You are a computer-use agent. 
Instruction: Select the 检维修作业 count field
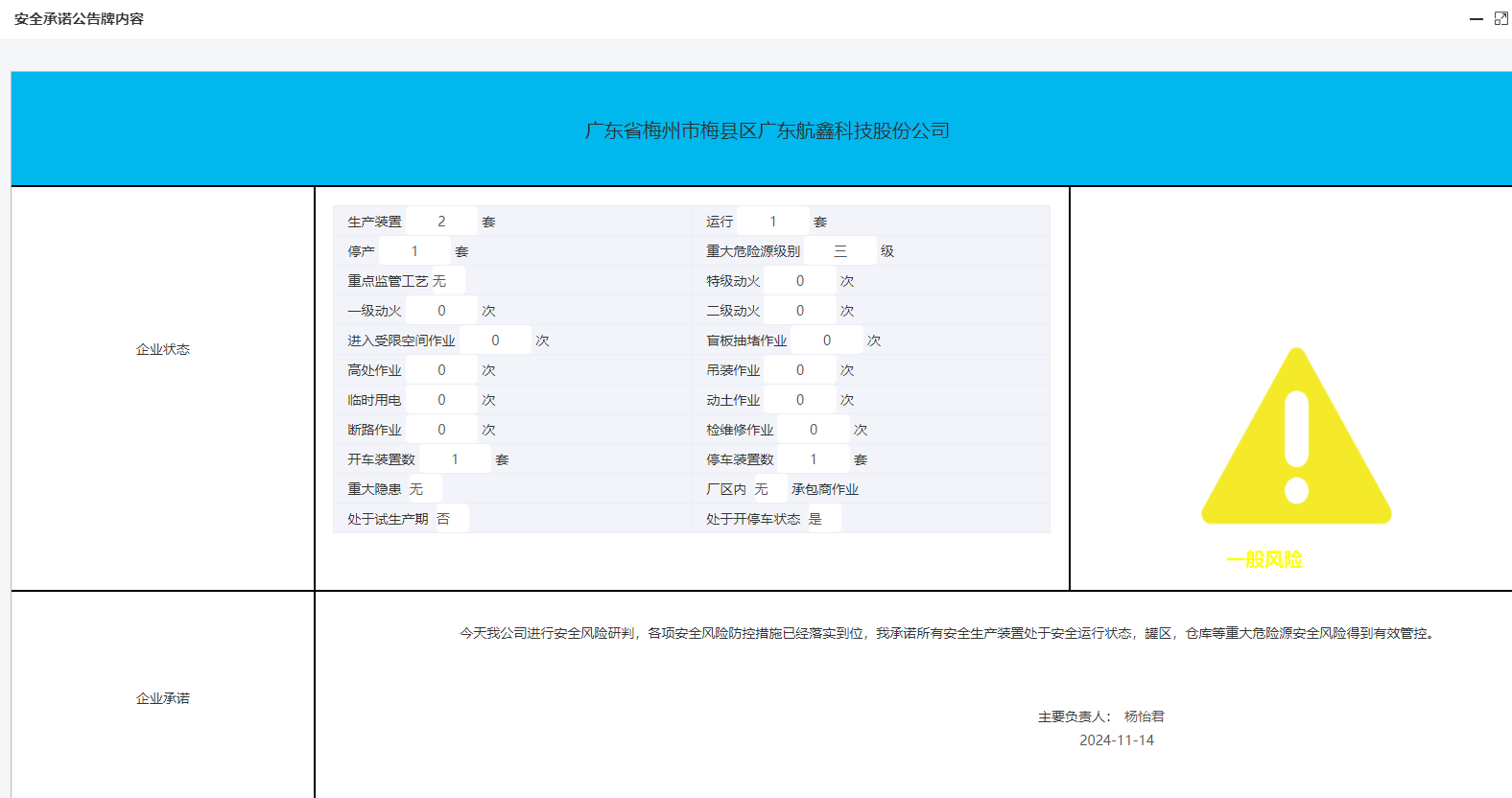pyautogui.click(x=814, y=430)
